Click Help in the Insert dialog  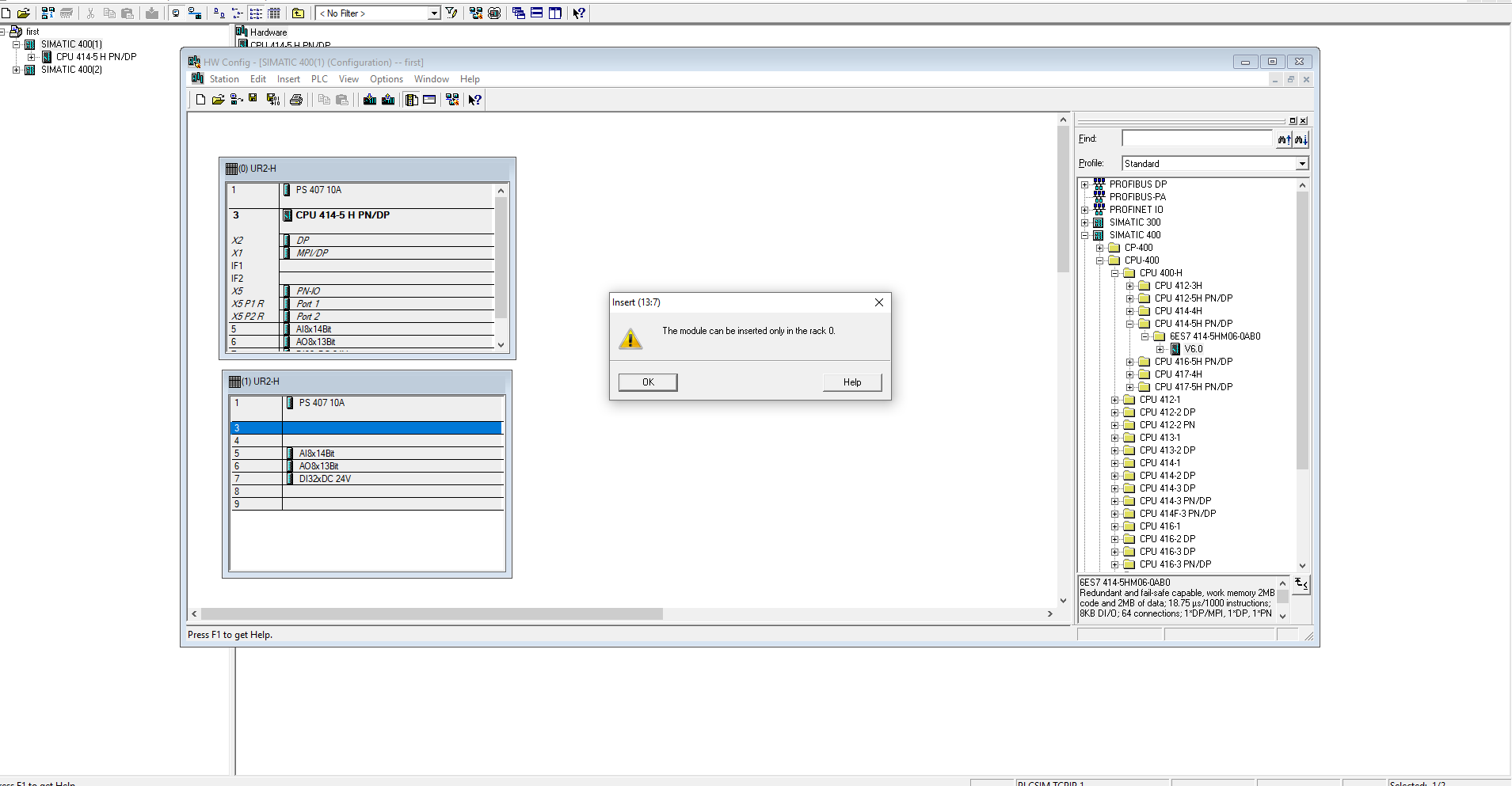852,382
